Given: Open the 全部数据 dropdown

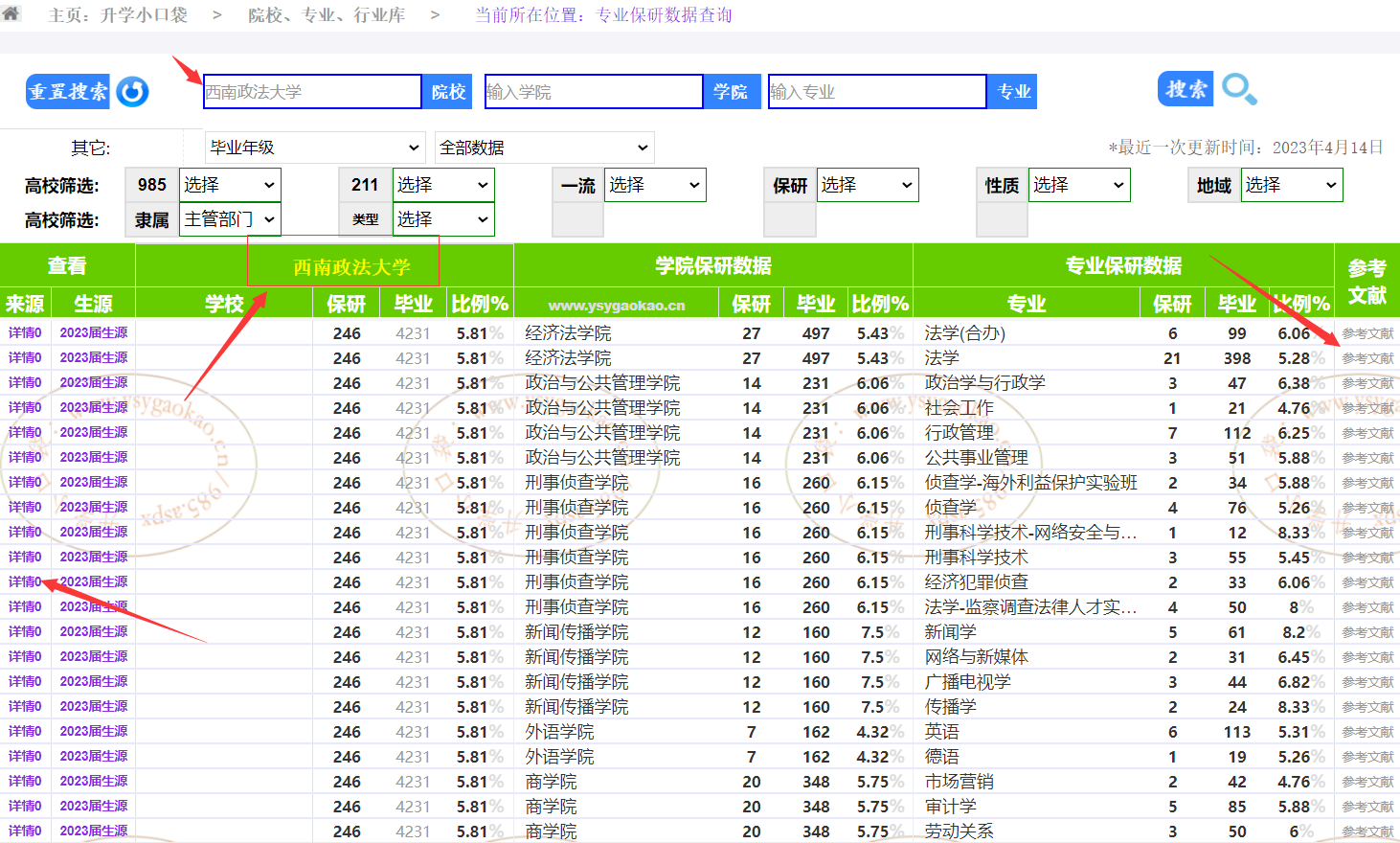Looking at the screenshot, I should (544, 148).
